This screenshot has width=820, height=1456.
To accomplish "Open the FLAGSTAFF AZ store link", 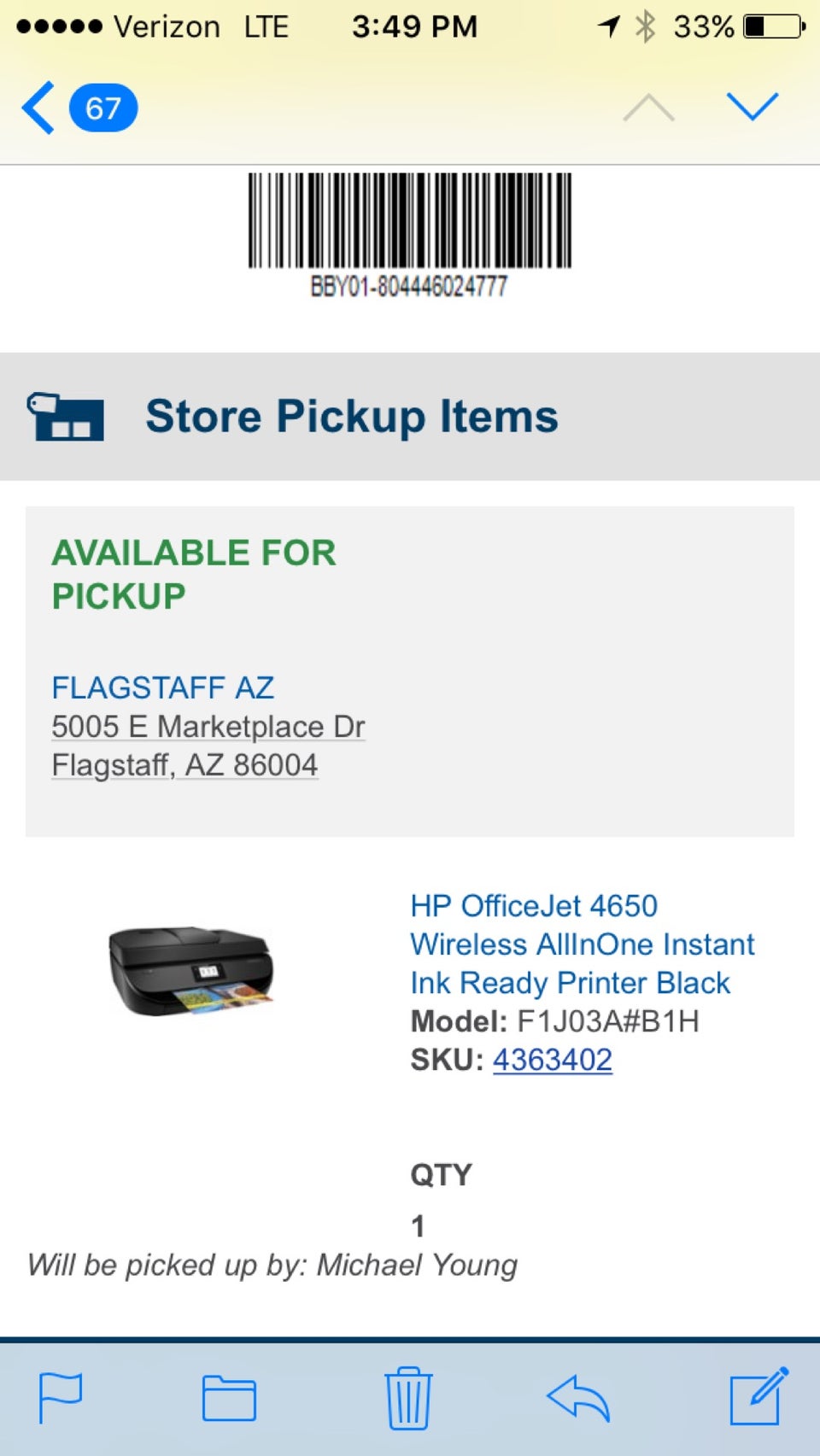I will coord(162,687).
